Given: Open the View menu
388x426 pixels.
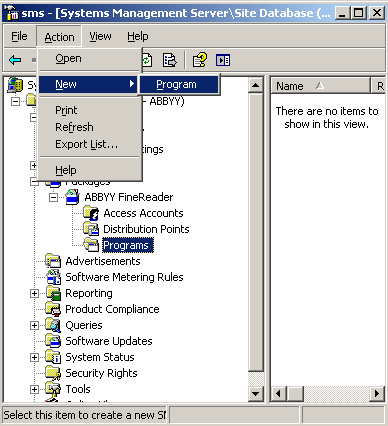Looking at the screenshot, I should pyautogui.click(x=100, y=36).
